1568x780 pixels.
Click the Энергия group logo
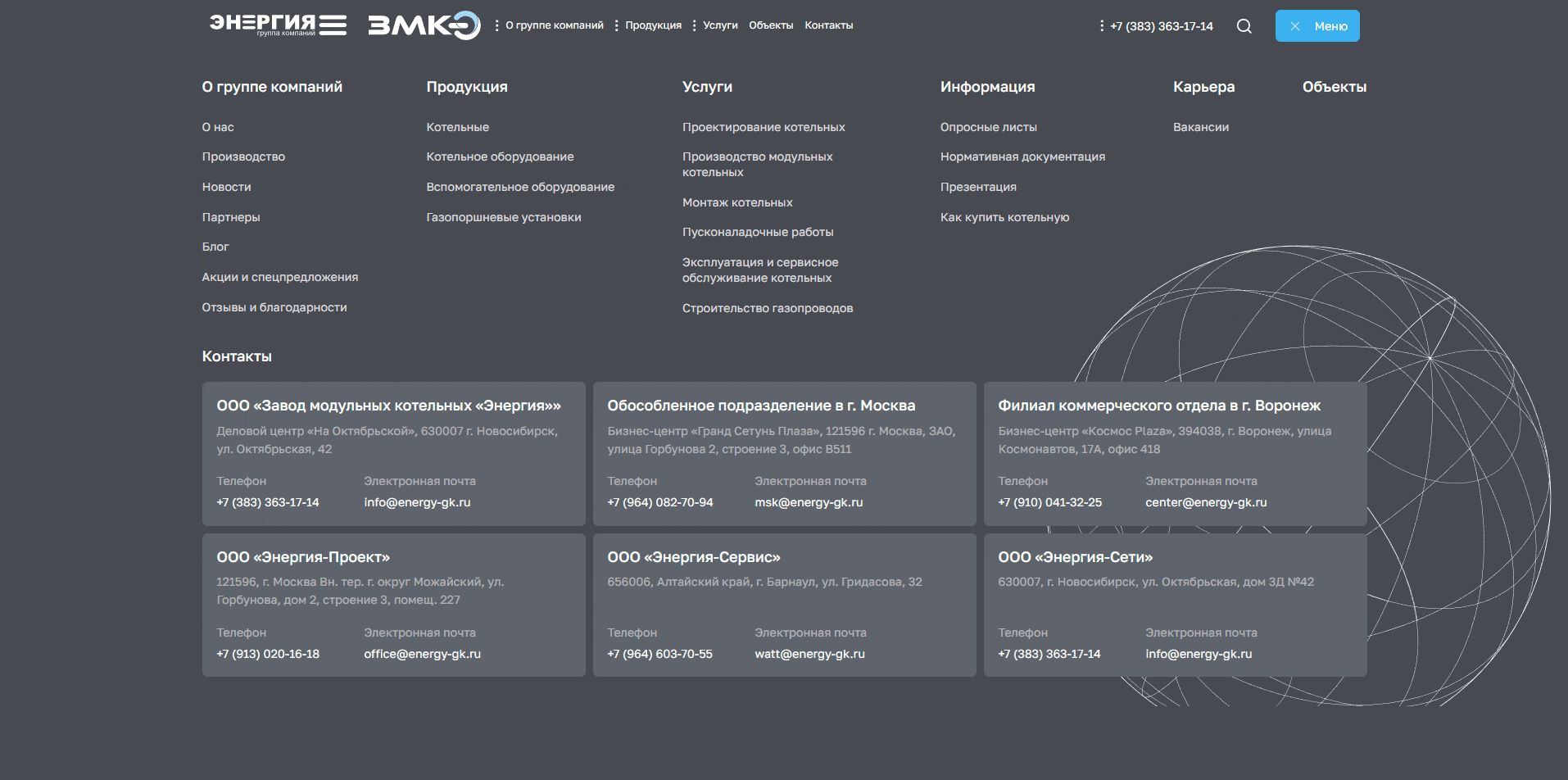point(277,25)
